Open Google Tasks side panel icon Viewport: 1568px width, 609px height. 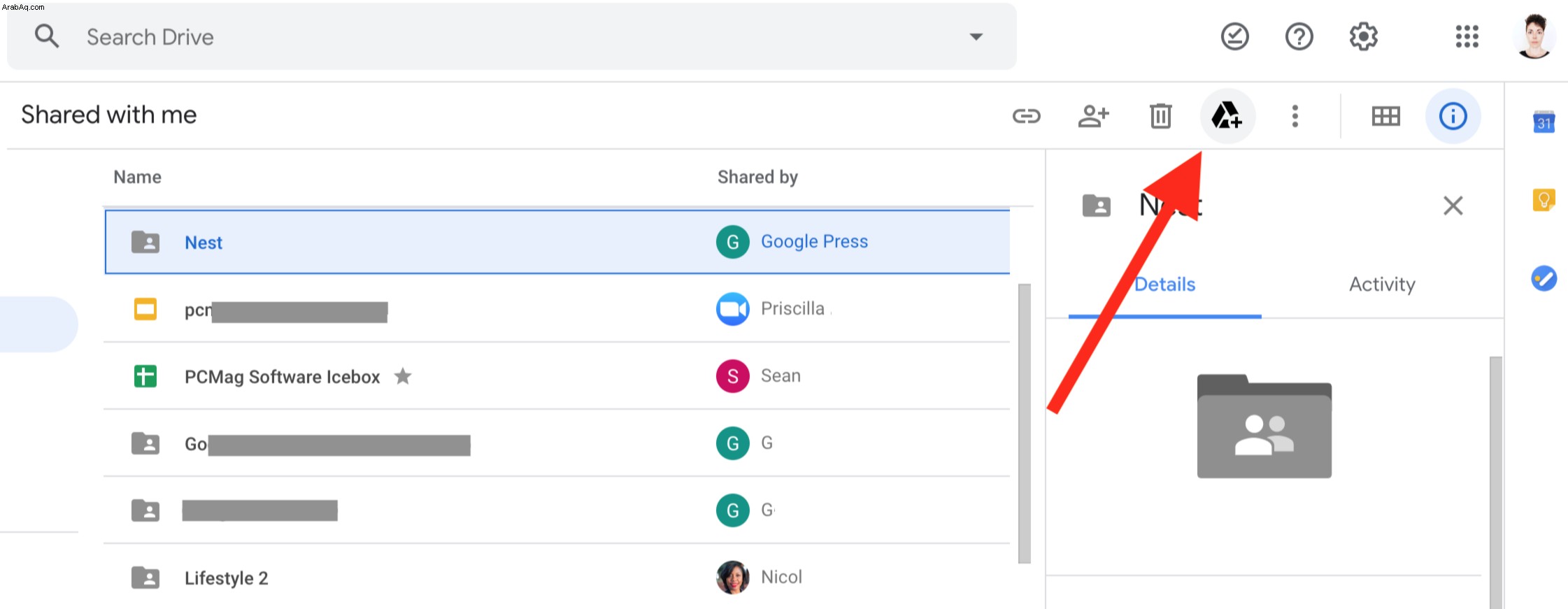[x=1544, y=278]
